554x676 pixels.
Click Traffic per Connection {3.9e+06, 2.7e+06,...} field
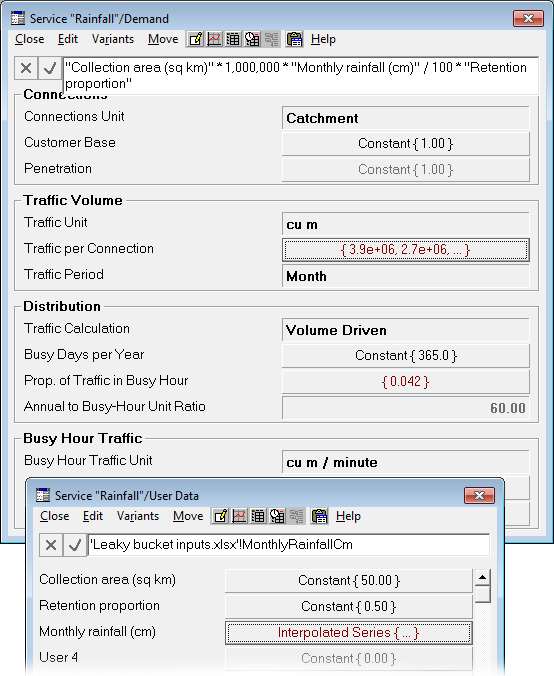[405, 250]
